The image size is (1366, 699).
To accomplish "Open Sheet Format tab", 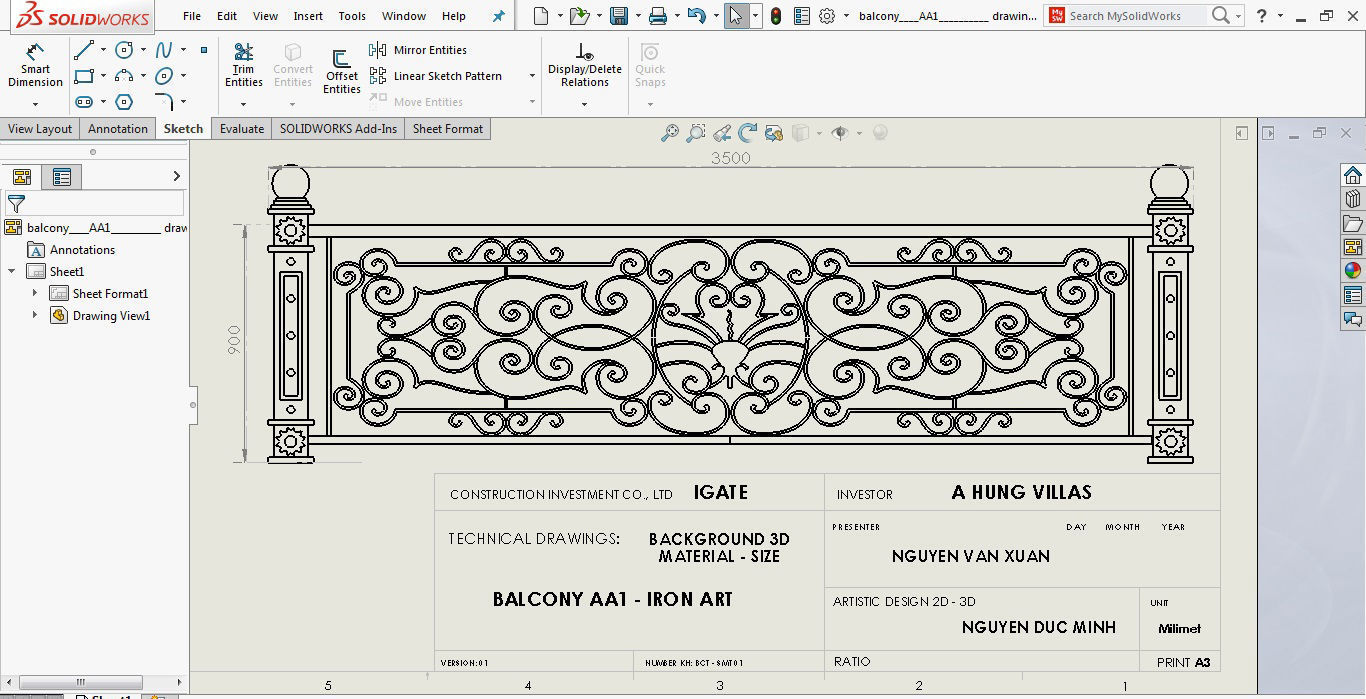I will pyautogui.click(x=448, y=129).
